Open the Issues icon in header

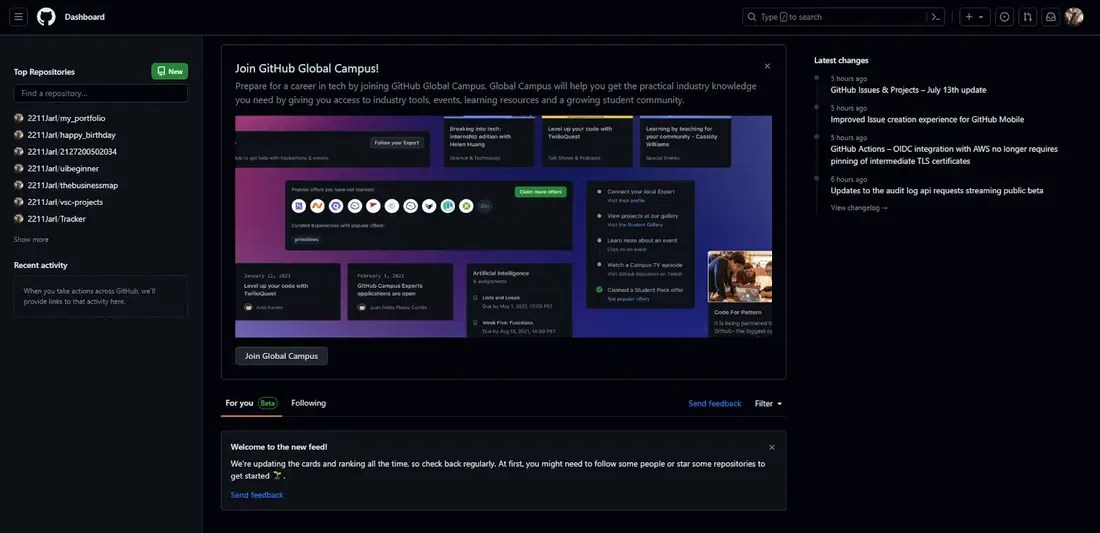[x=1005, y=17]
